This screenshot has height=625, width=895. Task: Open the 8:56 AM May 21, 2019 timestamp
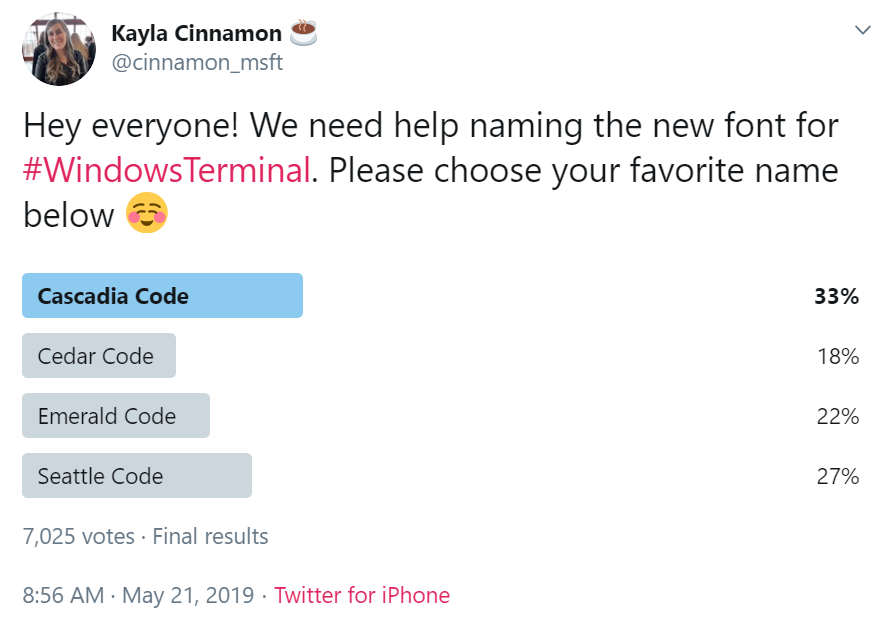(135, 596)
